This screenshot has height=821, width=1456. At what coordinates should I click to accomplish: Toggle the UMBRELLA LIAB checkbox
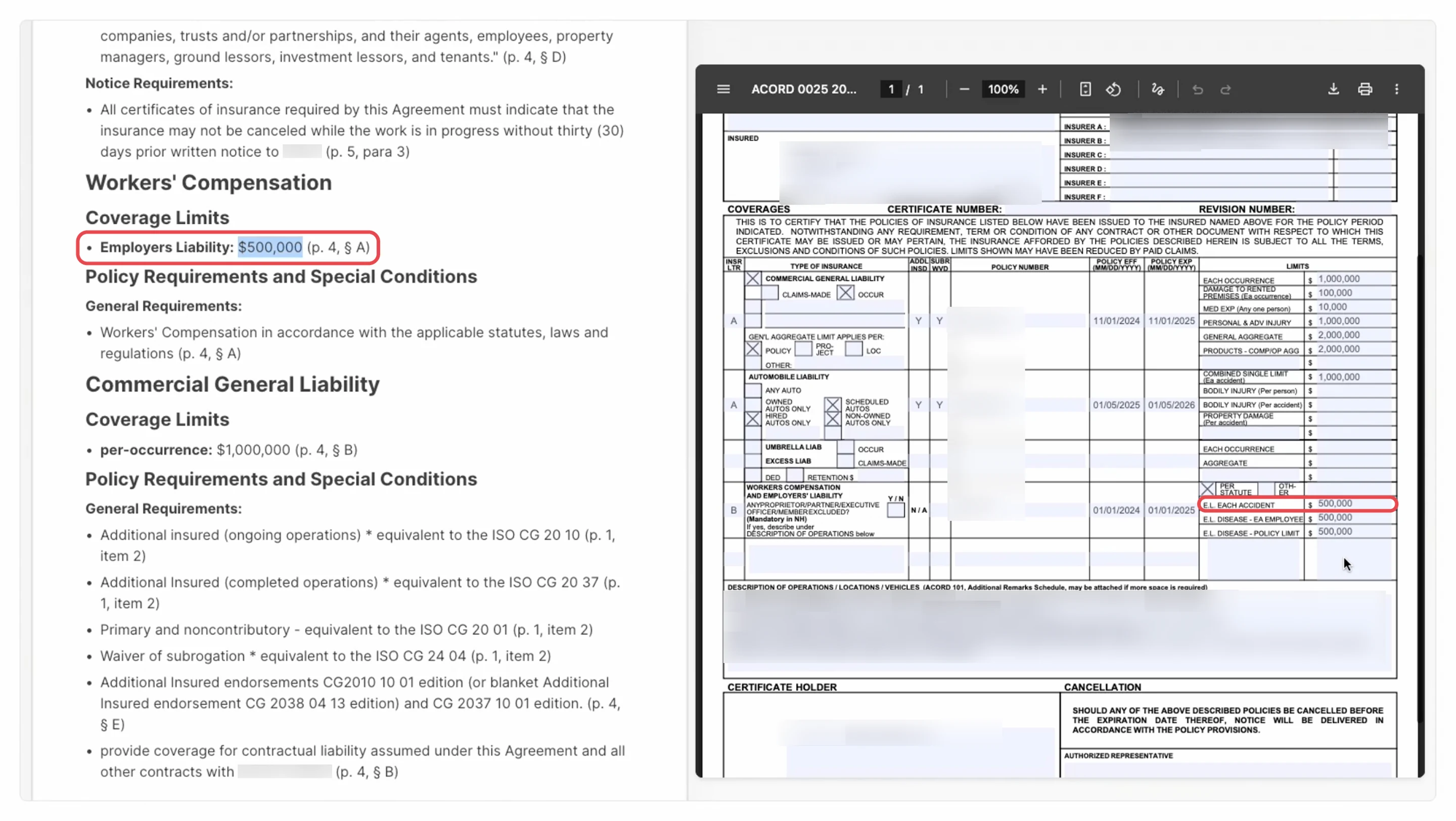[752, 447]
